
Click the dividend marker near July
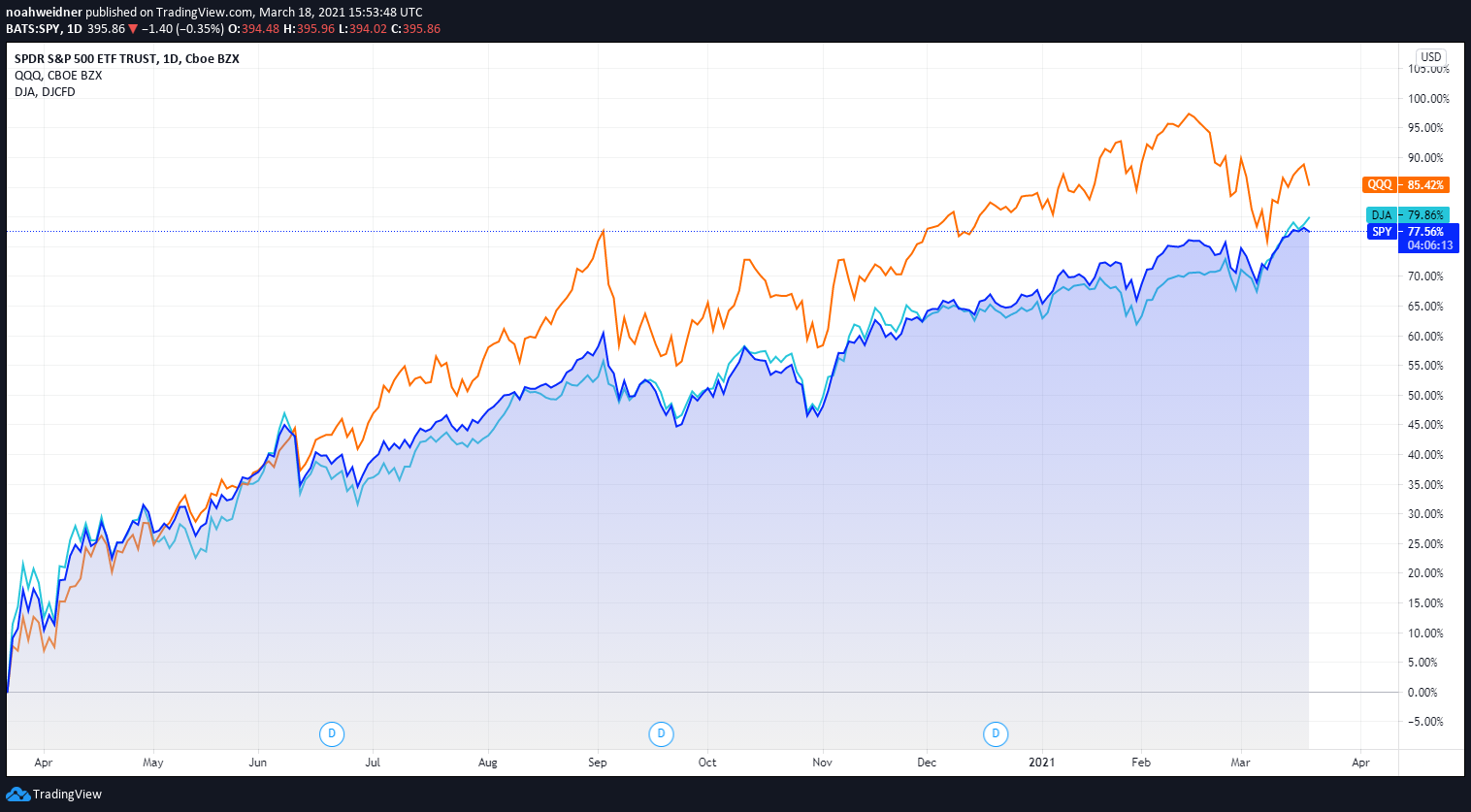(x=332, y=733)
